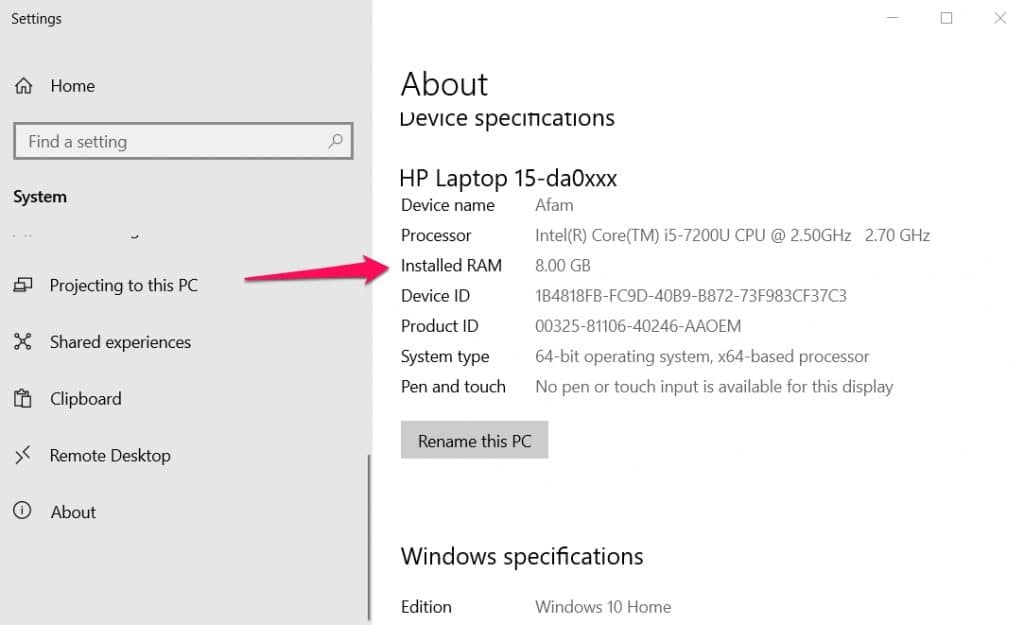Minimize the Settings window
The height and width of the screenshot is (625, 1024).
click(893, 18)
